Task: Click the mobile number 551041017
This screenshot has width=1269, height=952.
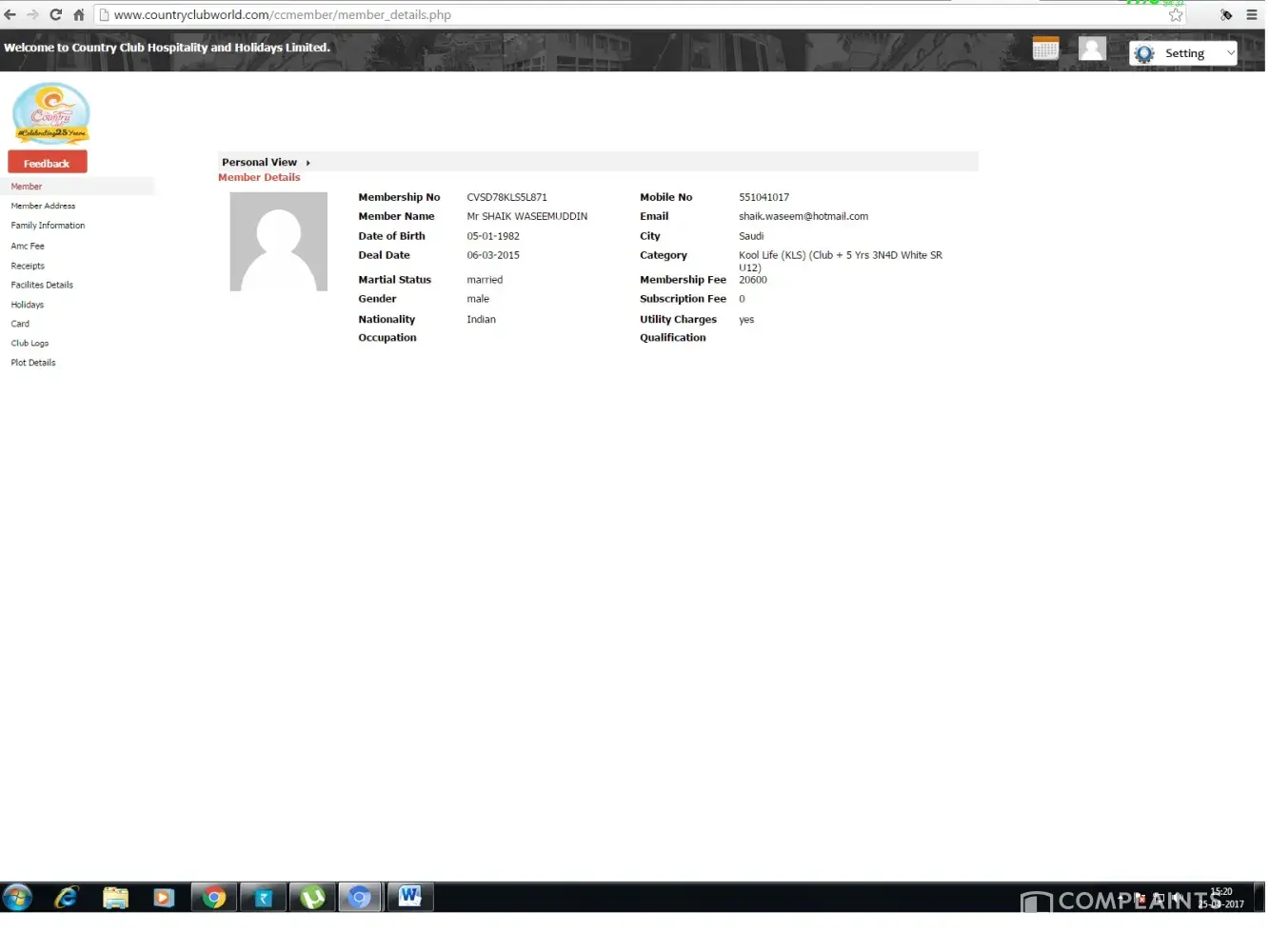Action: [x=763, y=197]
